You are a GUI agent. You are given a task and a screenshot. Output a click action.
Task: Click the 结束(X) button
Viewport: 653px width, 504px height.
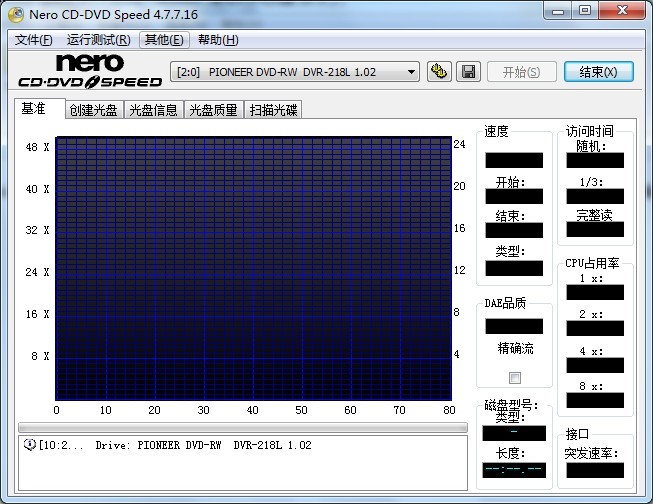(x=598, y=72)
